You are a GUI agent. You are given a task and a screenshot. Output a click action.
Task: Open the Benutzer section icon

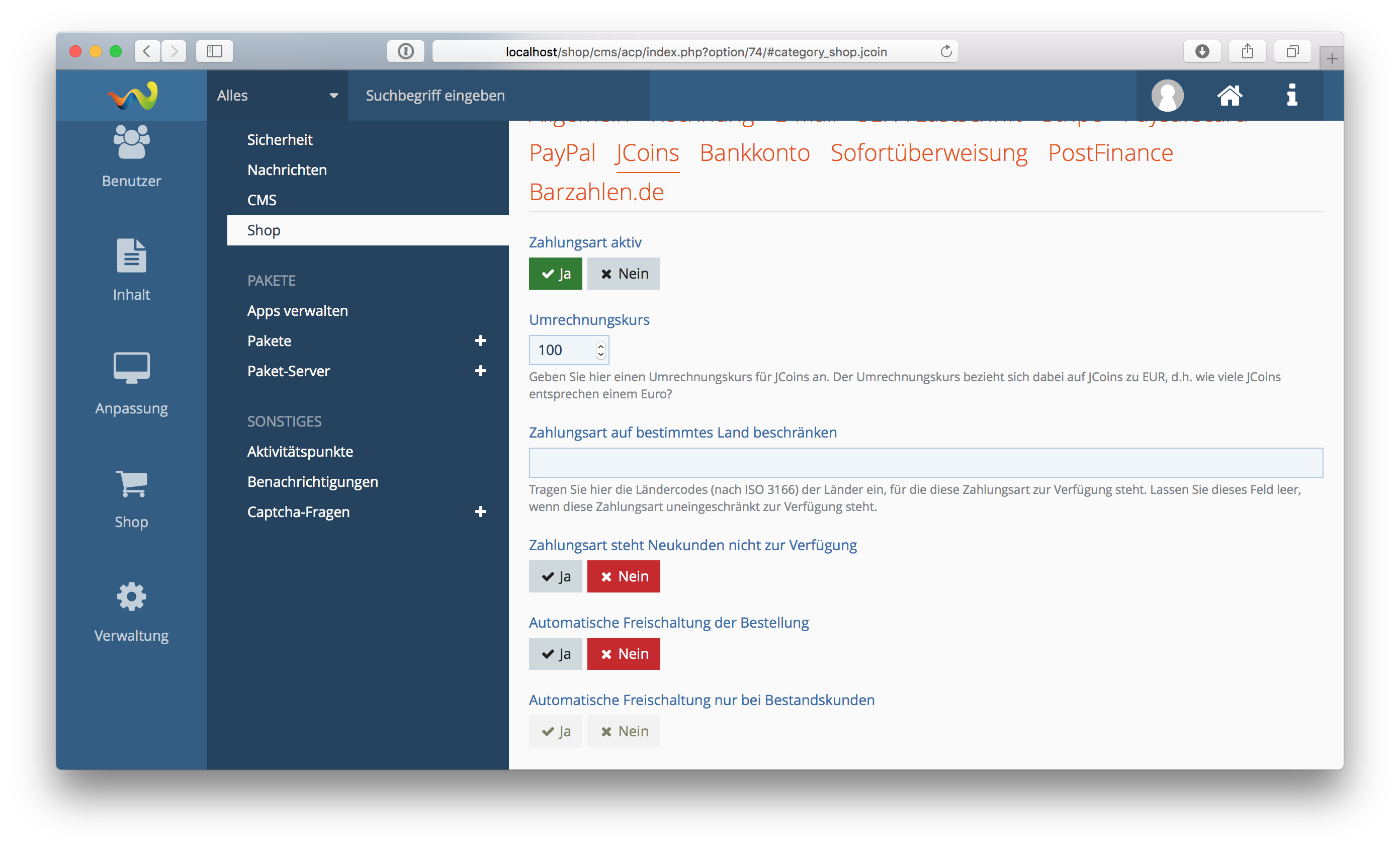click(x=131, y=143)
